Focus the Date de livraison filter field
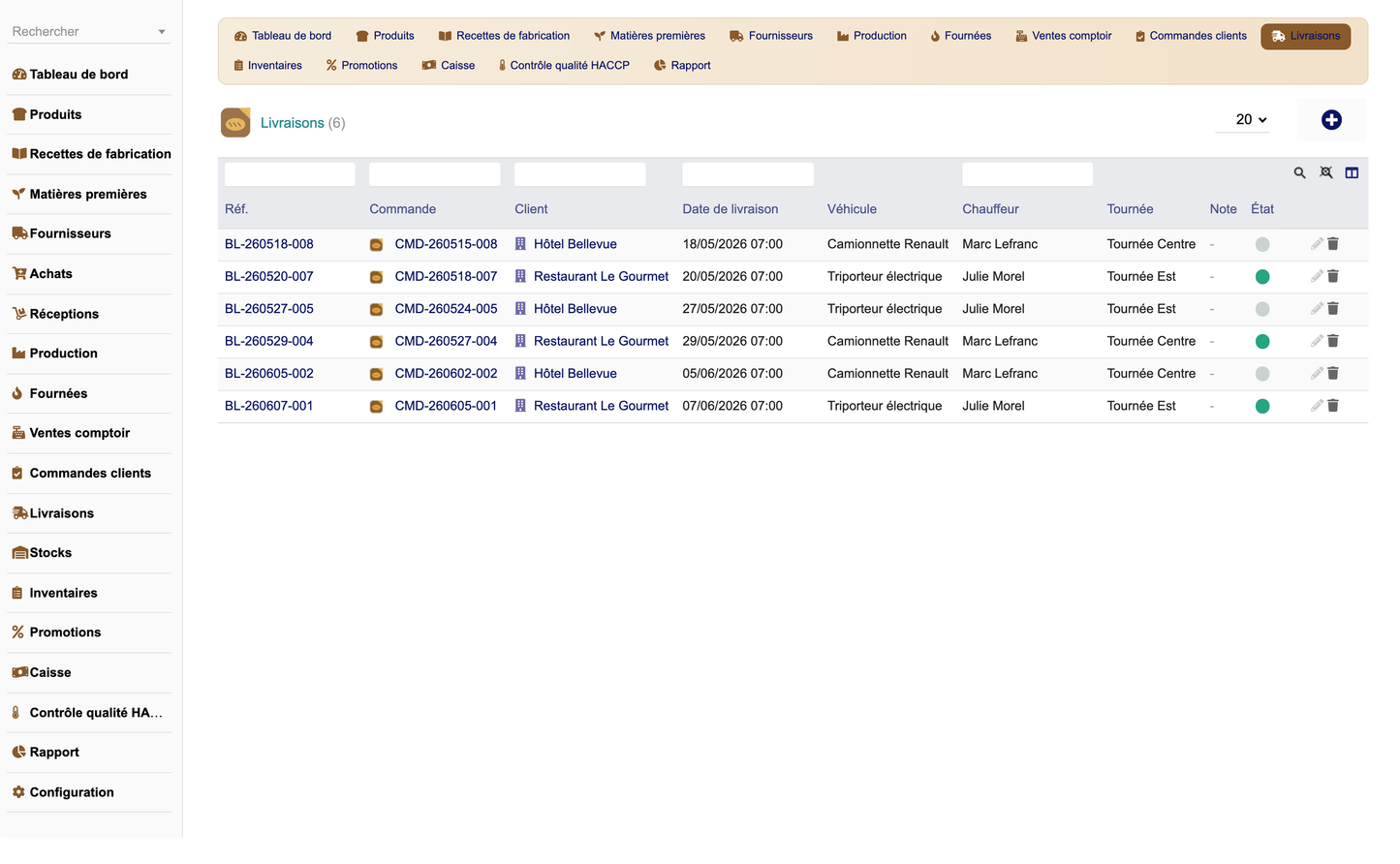 point(748,174)
